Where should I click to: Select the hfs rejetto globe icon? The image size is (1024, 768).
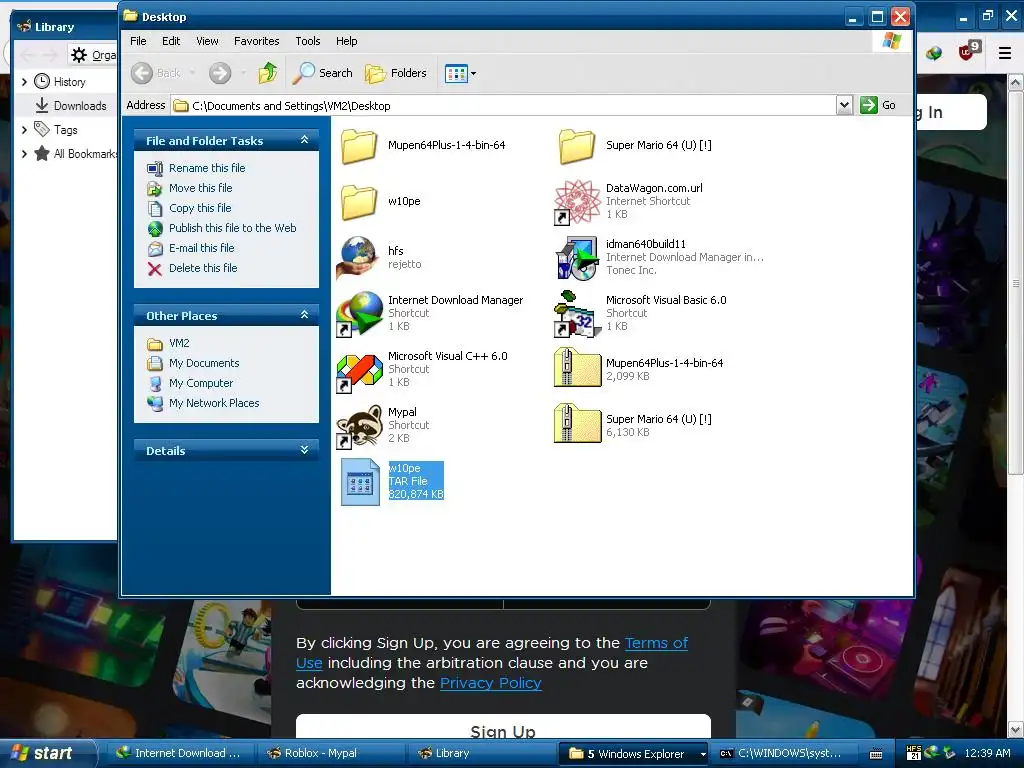(359, 258)
